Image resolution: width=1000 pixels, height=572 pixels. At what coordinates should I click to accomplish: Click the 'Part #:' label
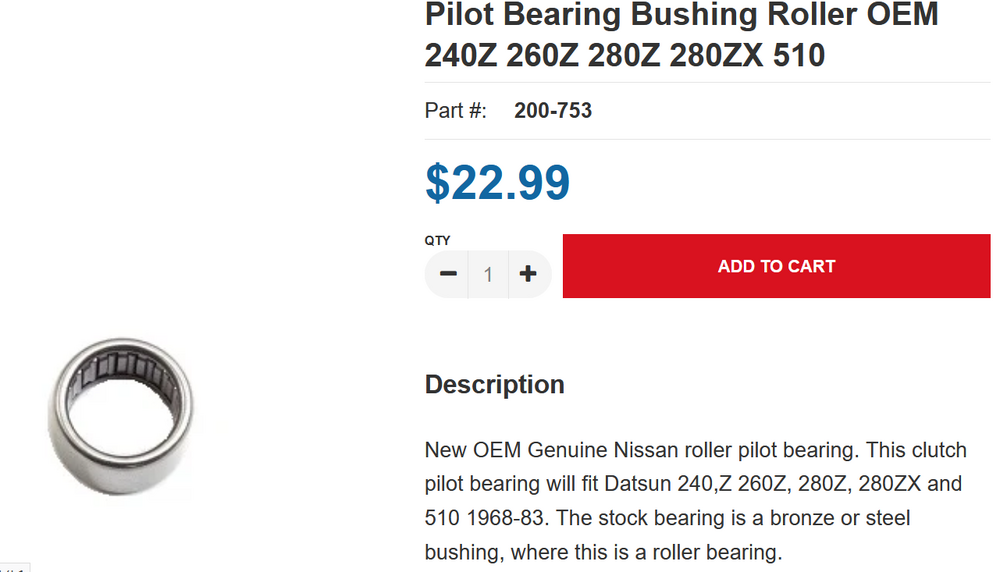(455, 110)
